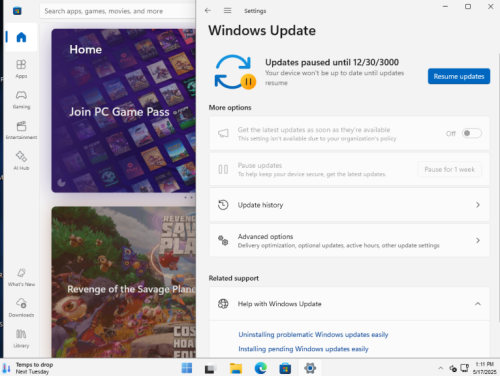Show hidden tray icons chevron
The width and height of the screenshot is (500, 376).
click(441, 368)
